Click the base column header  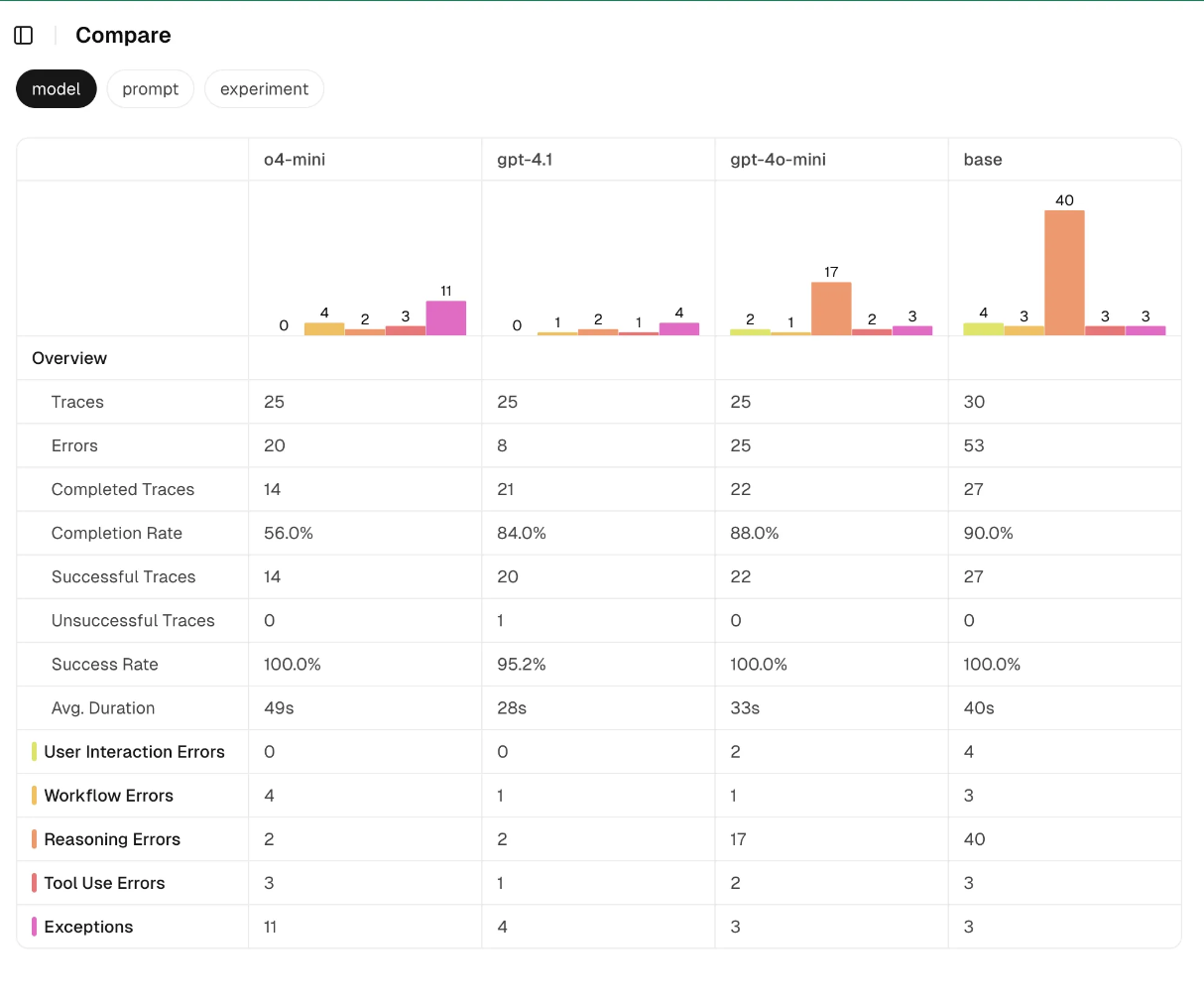point(983,160)
